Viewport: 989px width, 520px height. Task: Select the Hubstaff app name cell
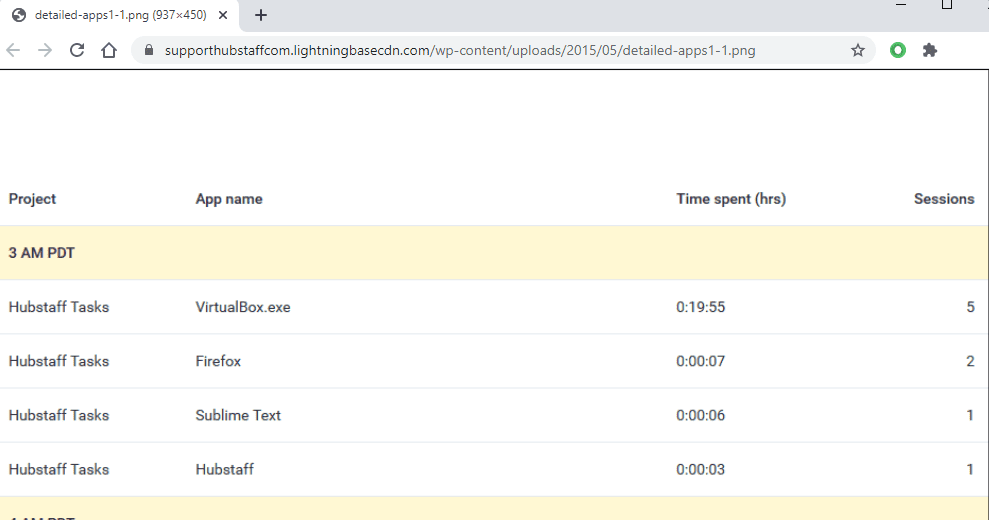pos(225,470)
